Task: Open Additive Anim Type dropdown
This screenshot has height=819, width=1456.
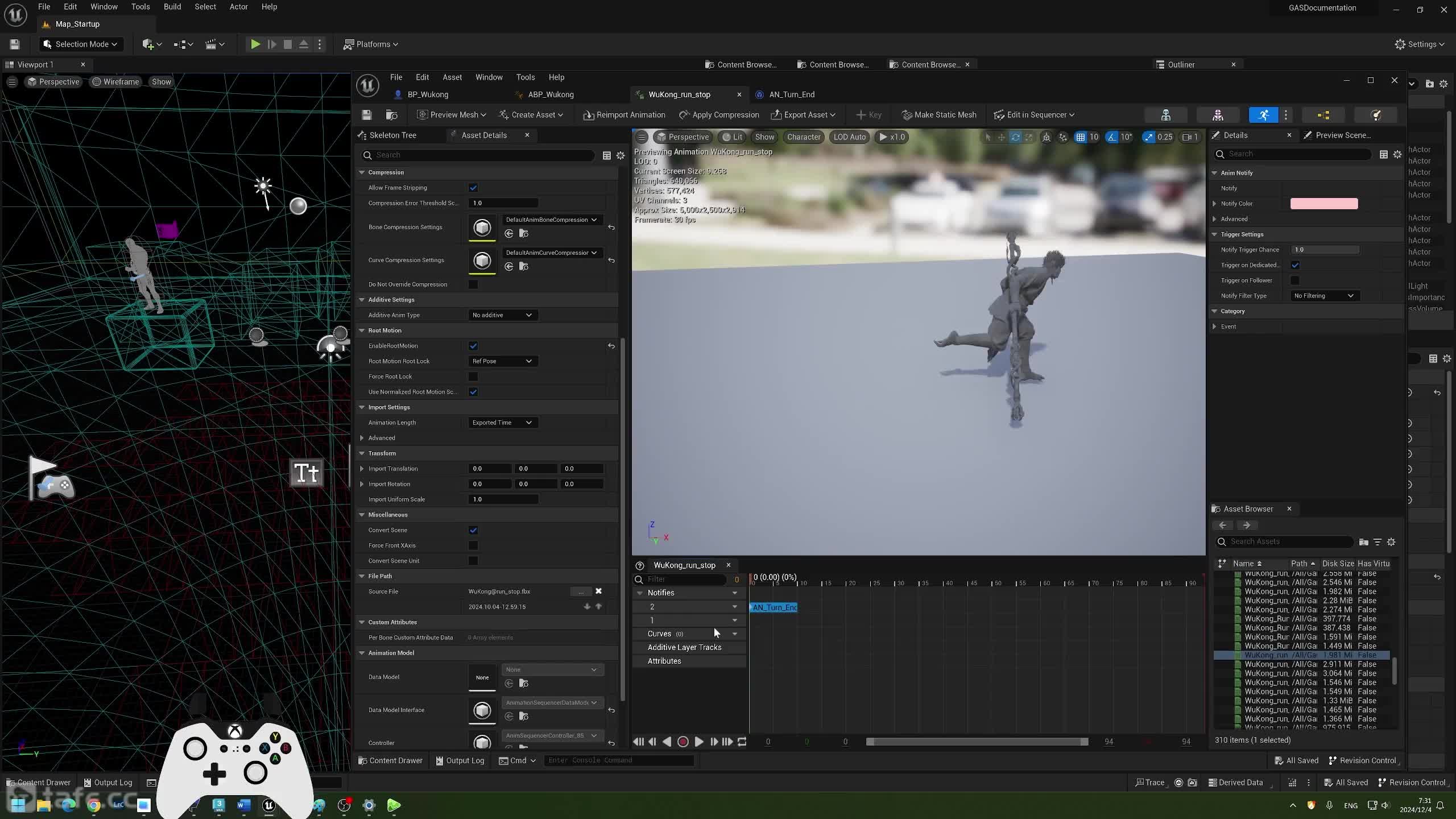Action: click(x=502, y=315)
